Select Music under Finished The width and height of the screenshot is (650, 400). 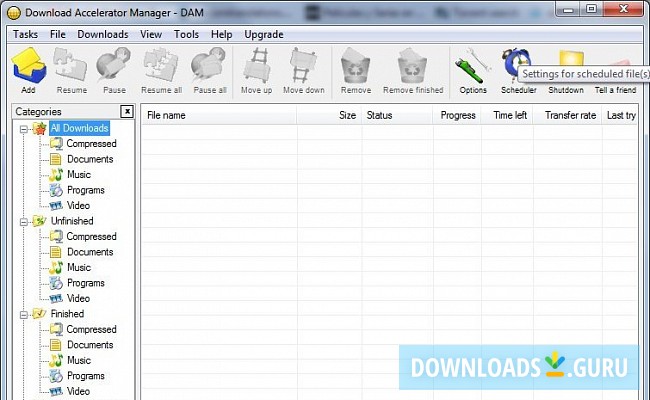tap(79, 360)
